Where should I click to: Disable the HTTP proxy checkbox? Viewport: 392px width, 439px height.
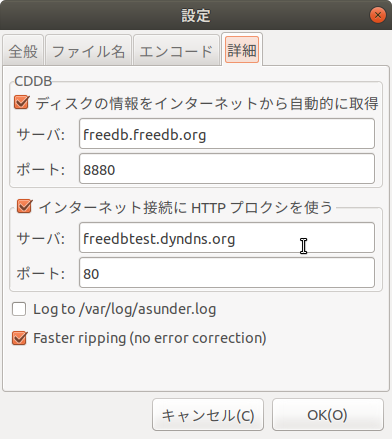click(25, 207)
